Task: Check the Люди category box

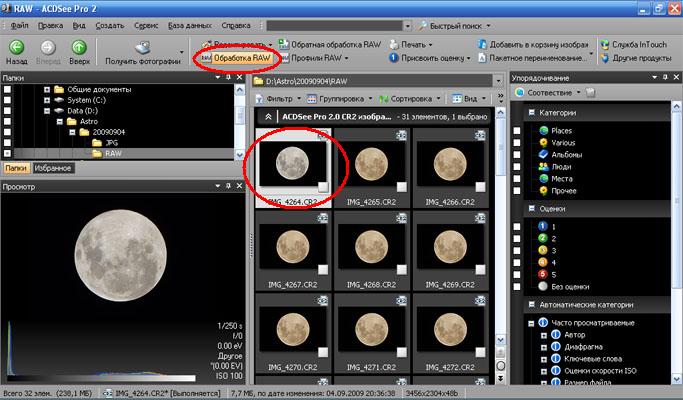Action: point(517,167)
